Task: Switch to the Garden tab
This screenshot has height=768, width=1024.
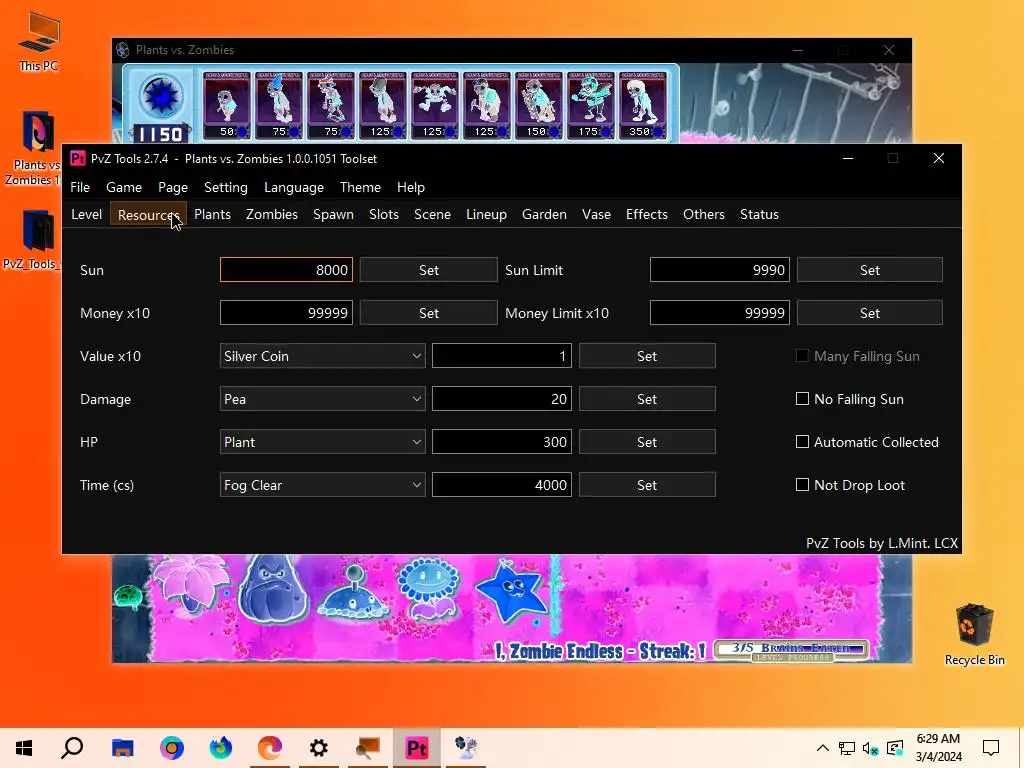Action: tap(544, 214)
